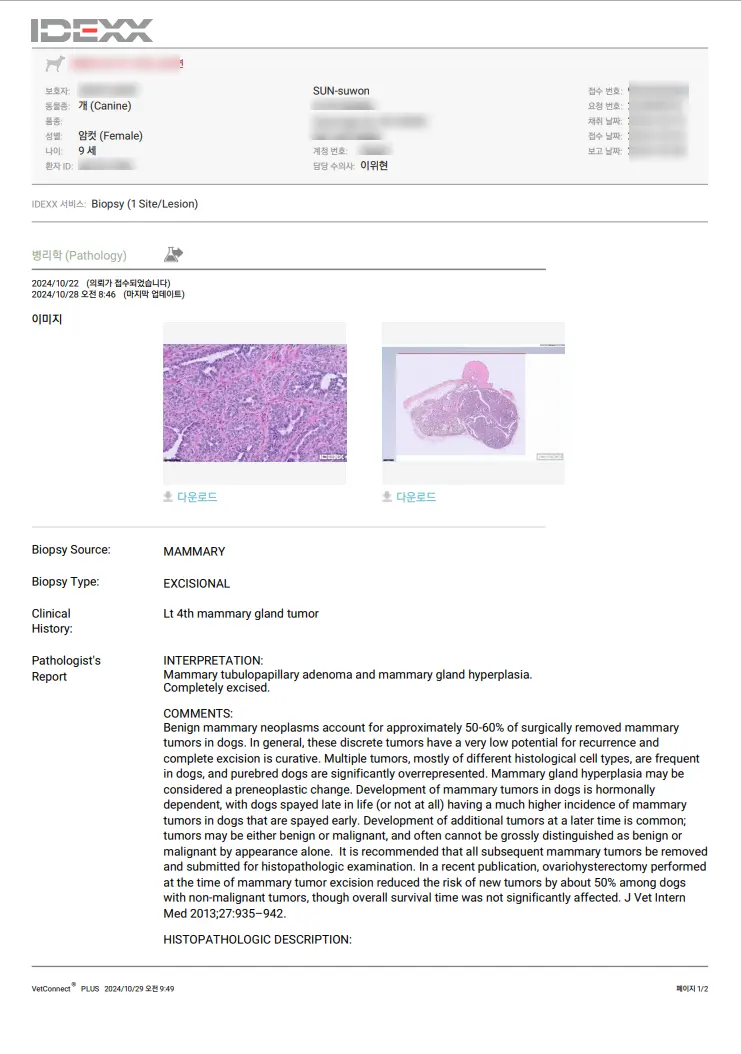
Task: Click the EXCISIONAL biopsy type value
Action: (x=196, y=583)
